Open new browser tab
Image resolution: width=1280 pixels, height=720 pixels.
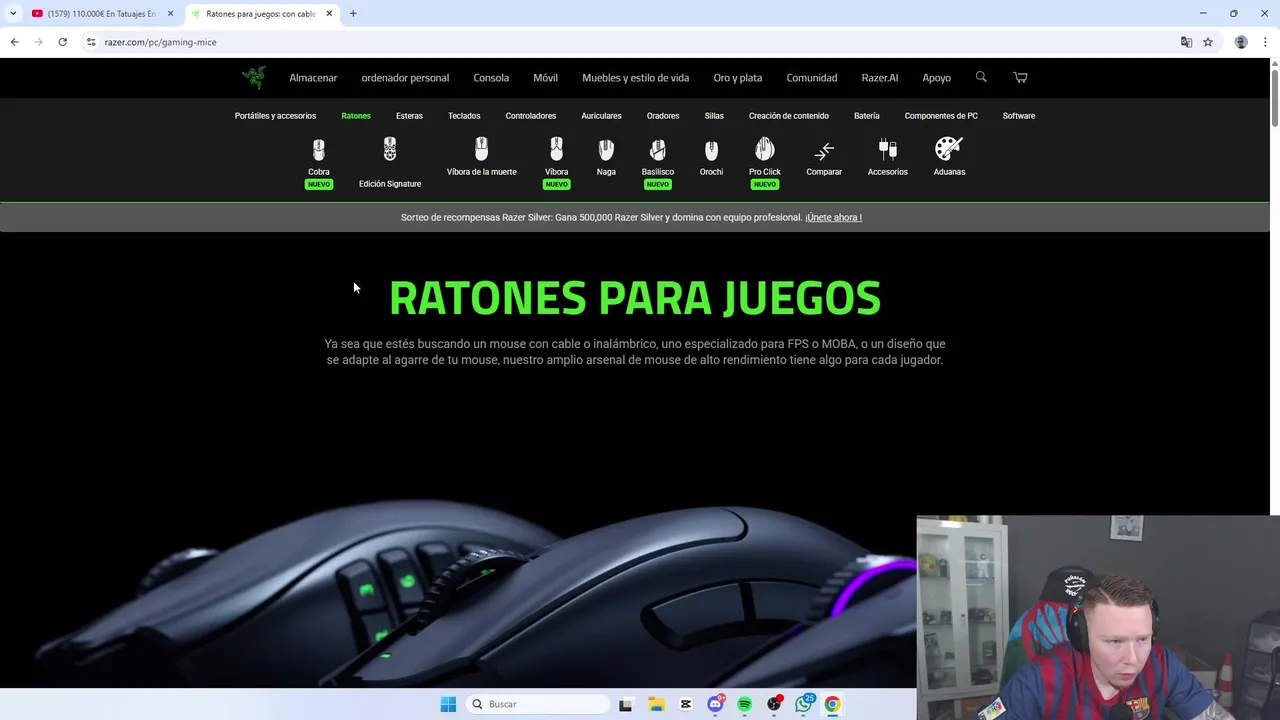tap(353, 14)
